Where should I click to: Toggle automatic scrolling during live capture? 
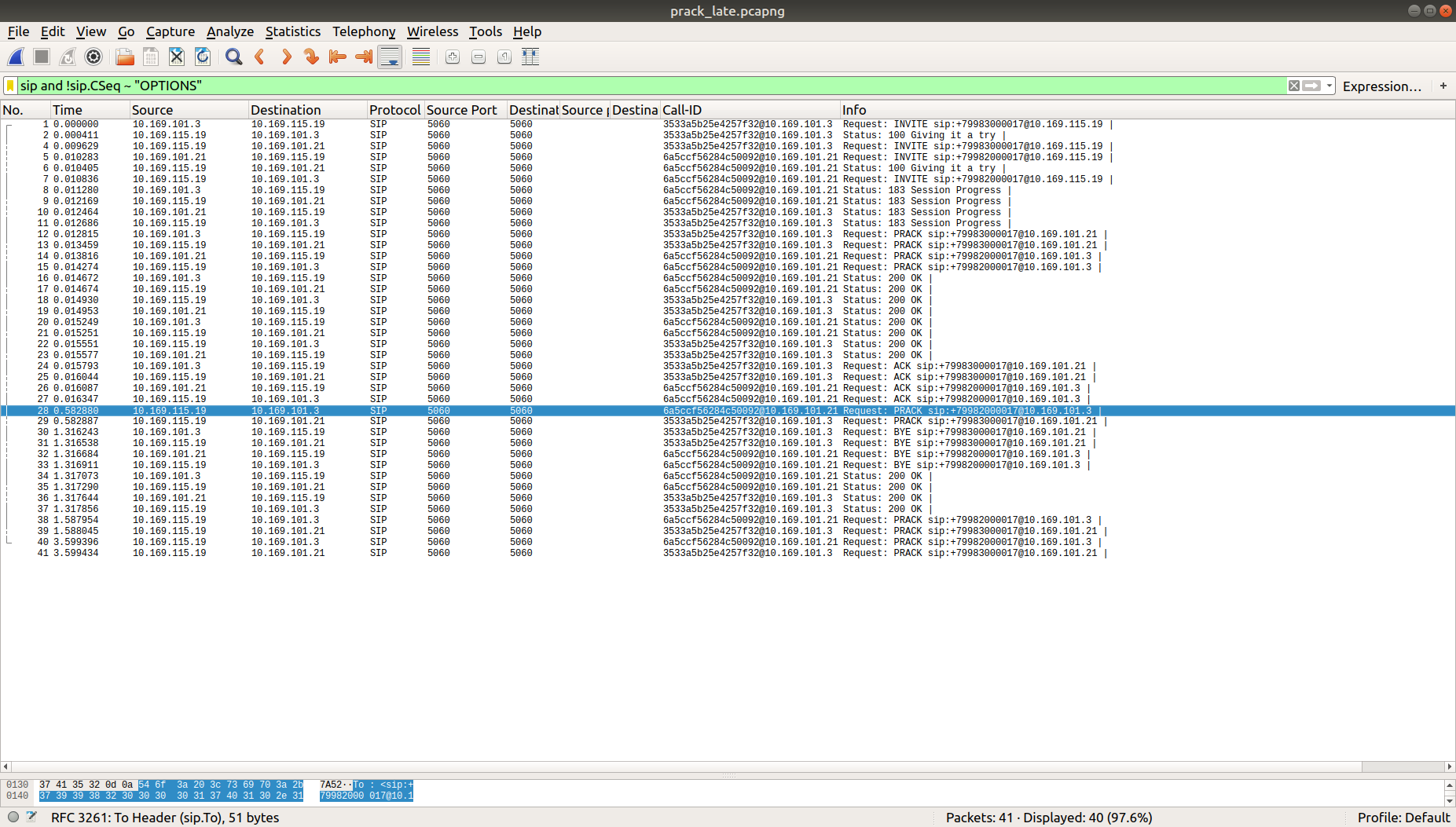[389, 57]
